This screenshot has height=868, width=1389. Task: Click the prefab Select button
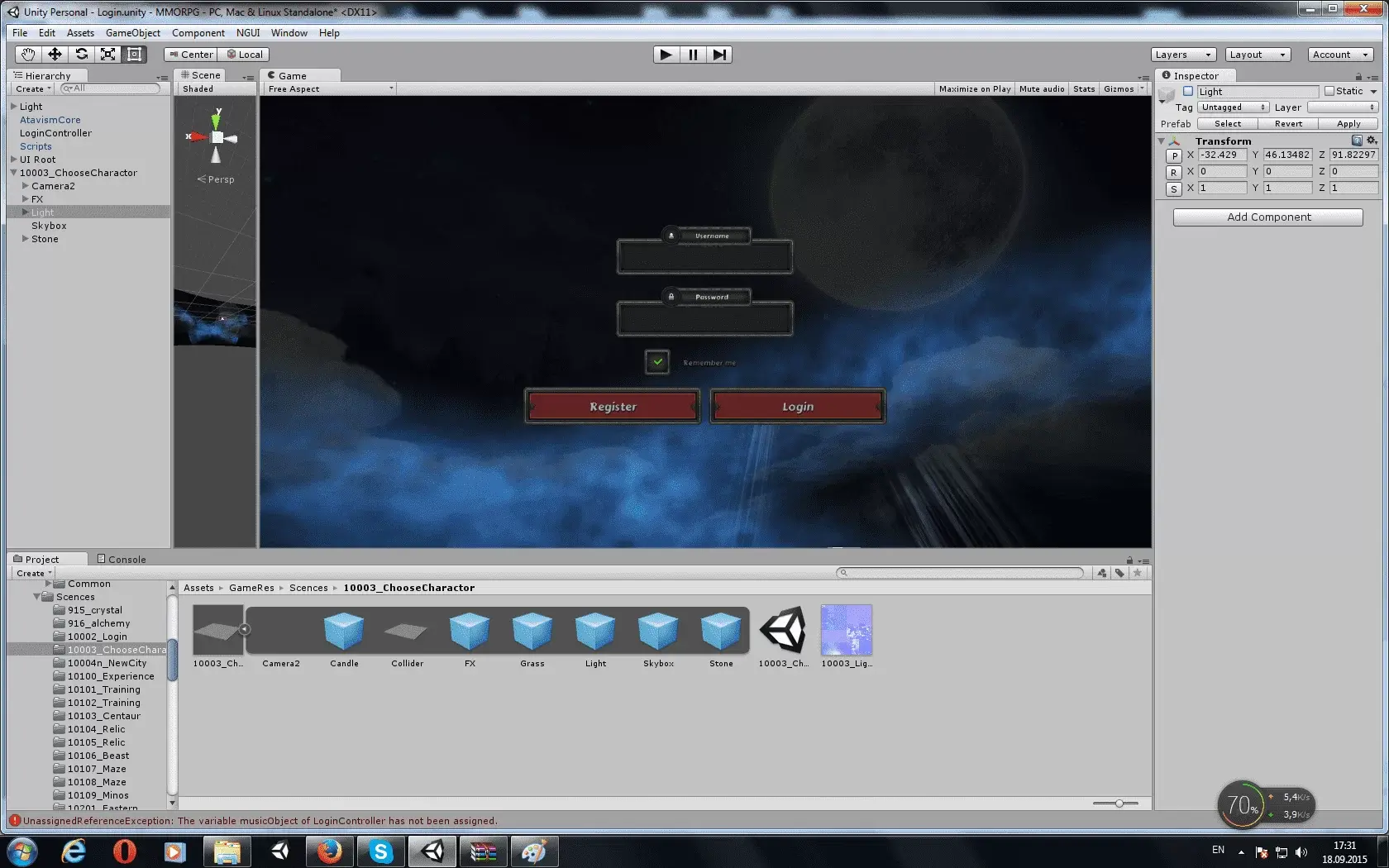click(x=1227, y=124)
